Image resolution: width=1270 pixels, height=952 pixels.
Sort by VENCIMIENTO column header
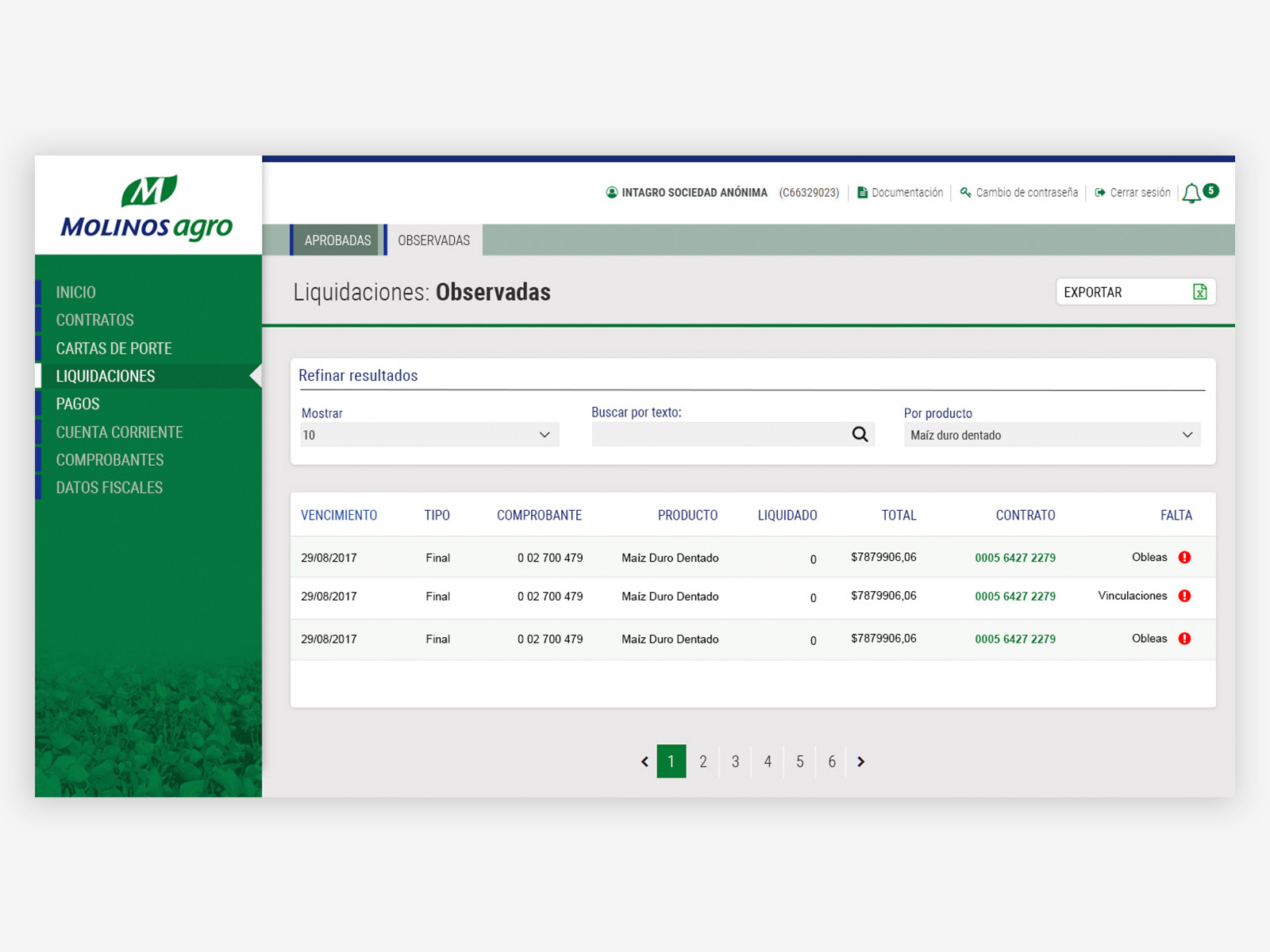tap(339, 516)
